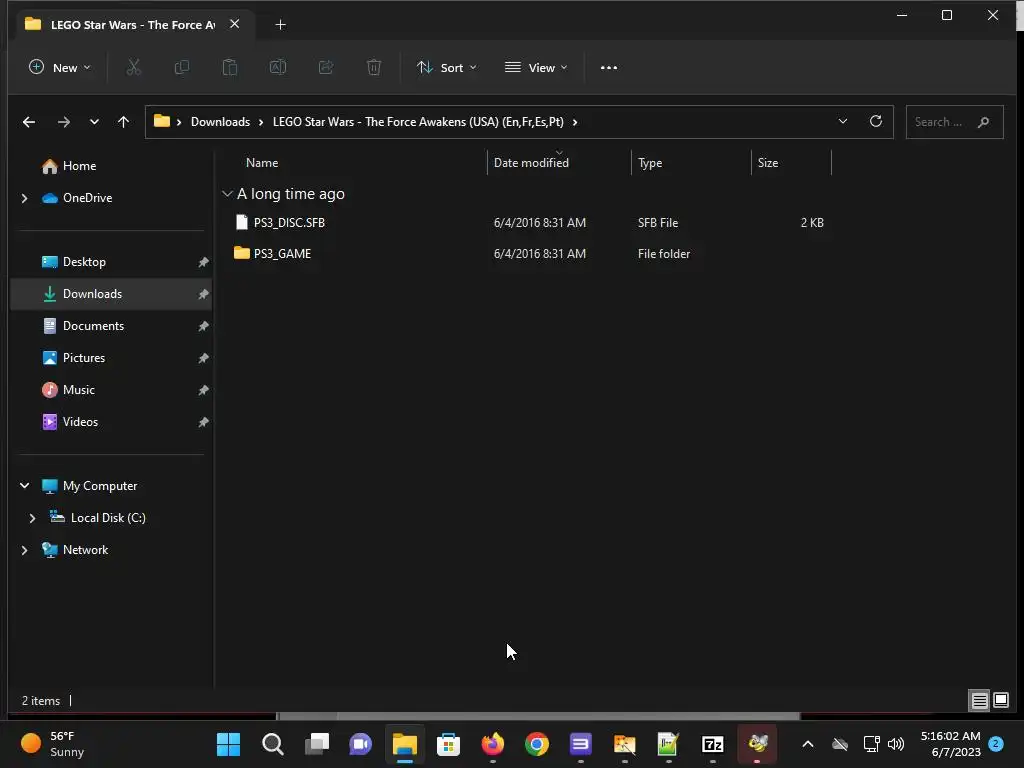Click LEGO Star Wars breadcrumb segment
Image resolution: width=1024 pixels, height=768 pixels.
tap(418, 122)
